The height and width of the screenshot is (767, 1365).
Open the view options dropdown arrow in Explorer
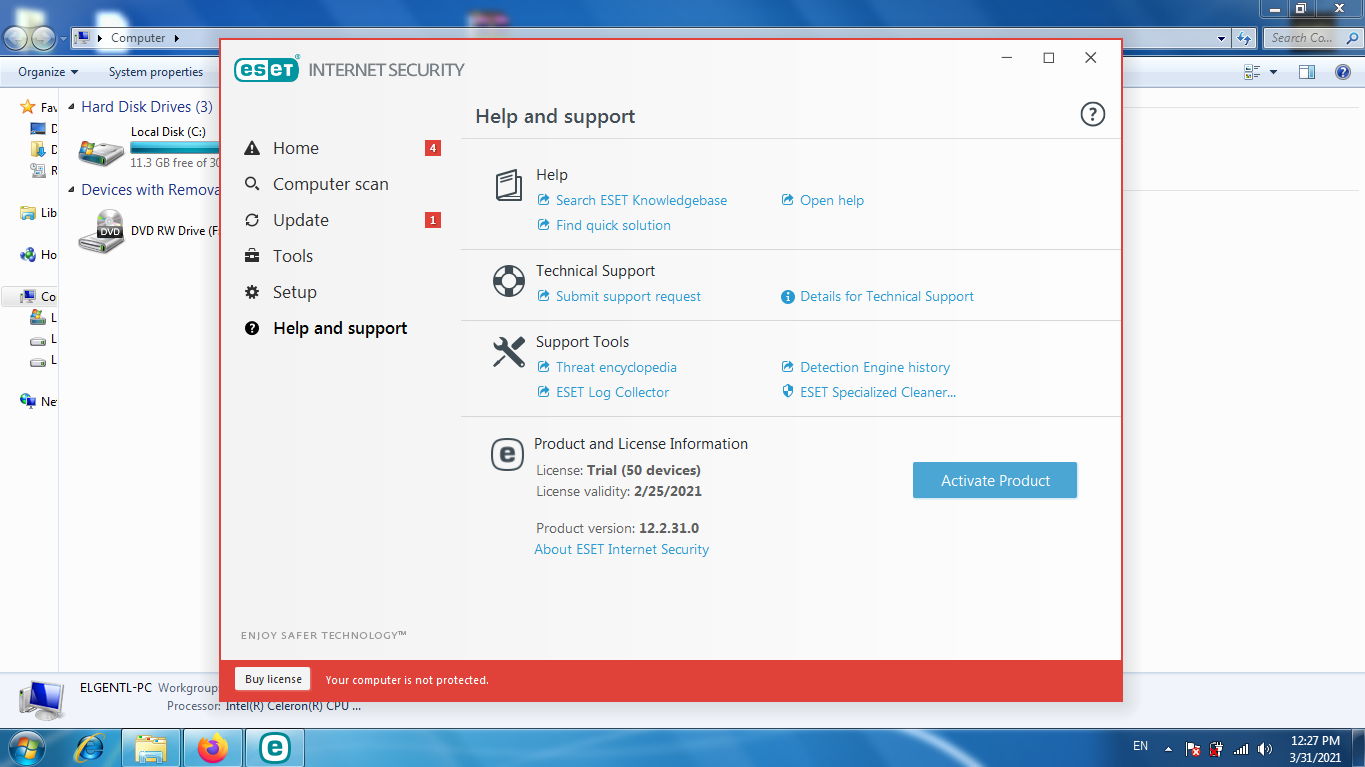(x=1273, y=72)
